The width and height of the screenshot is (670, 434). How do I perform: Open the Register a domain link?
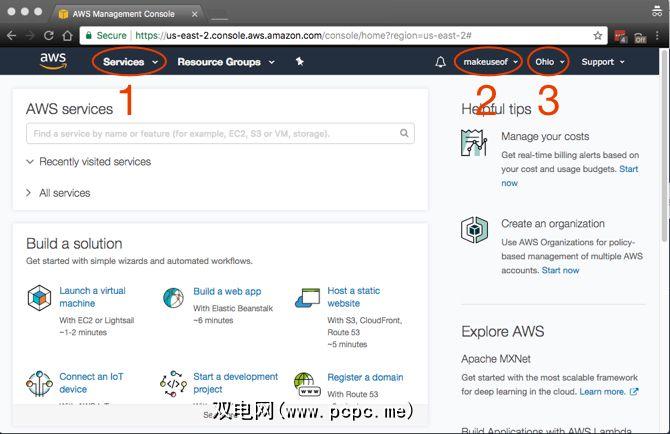pyautogui.click(x=365, y=377)
